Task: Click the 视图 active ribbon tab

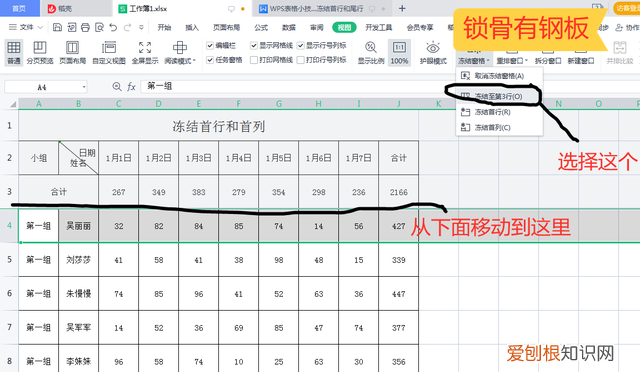Action: click(344, 27)
